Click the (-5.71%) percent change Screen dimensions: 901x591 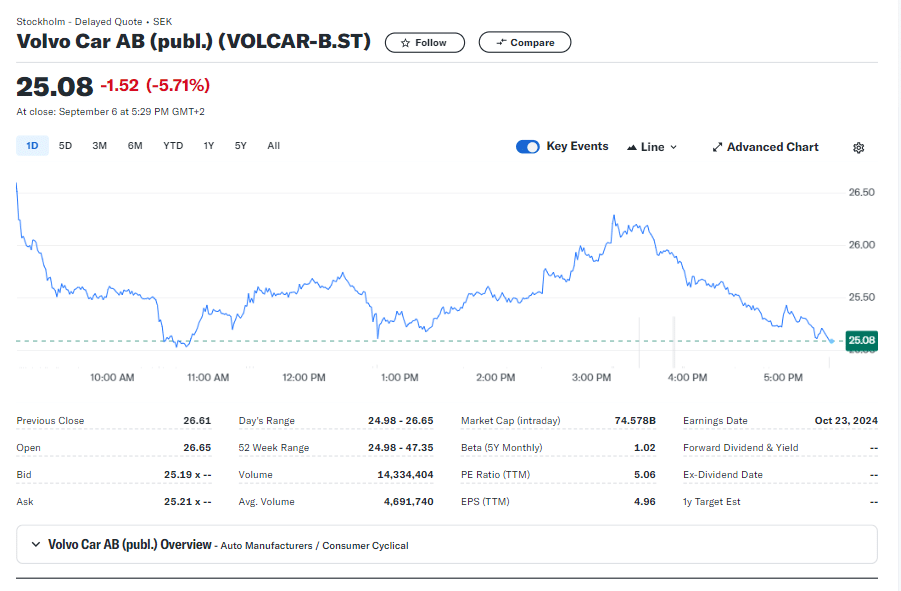coord(178,86)
